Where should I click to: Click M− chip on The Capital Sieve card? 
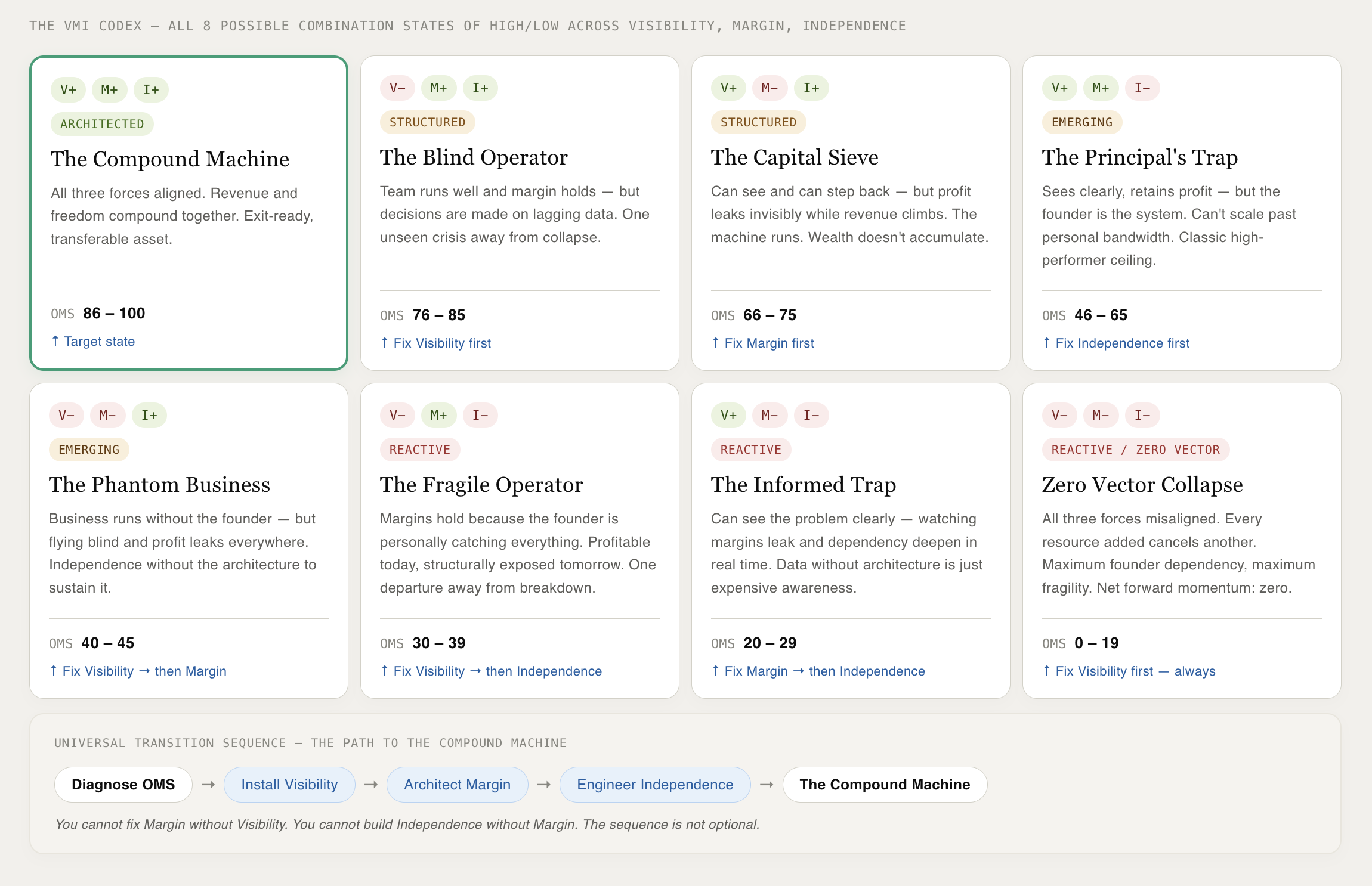770,88
